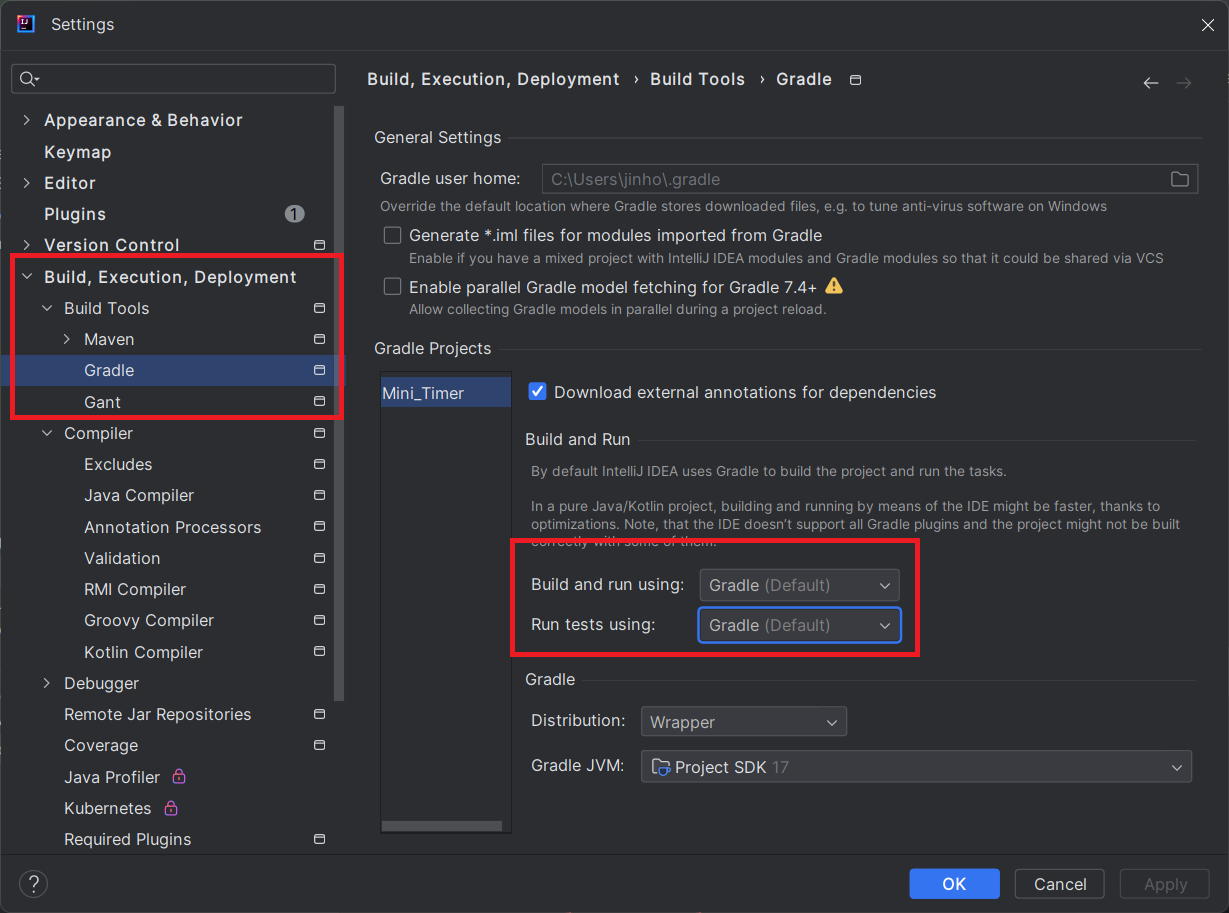The image size is (1229, 913).
Task: Click the folder browse icon for Gradle user home
Action: pyautogui.click(x=1180, y=179)
